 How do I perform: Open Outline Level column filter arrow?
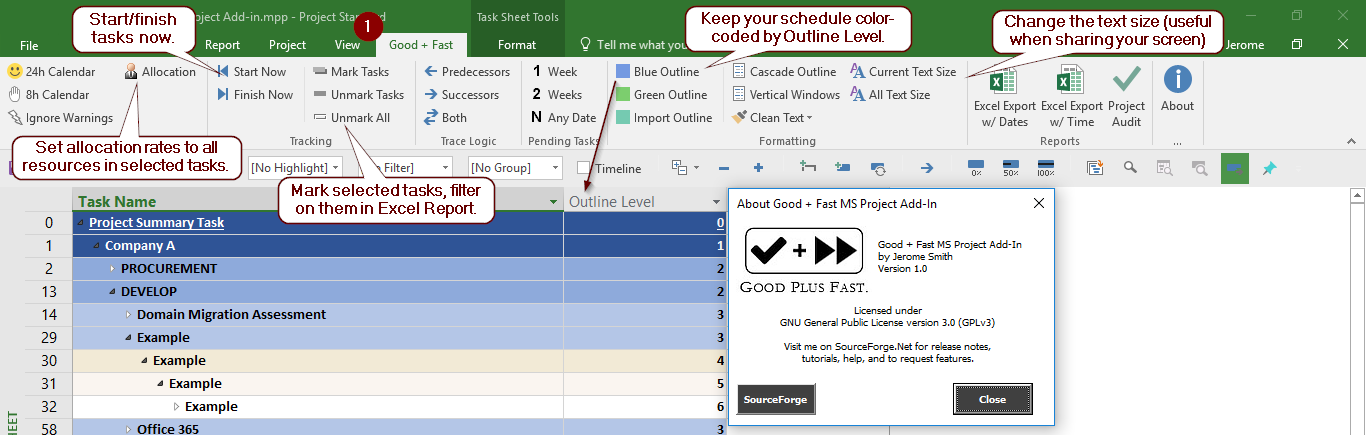(x=716, y=202)
